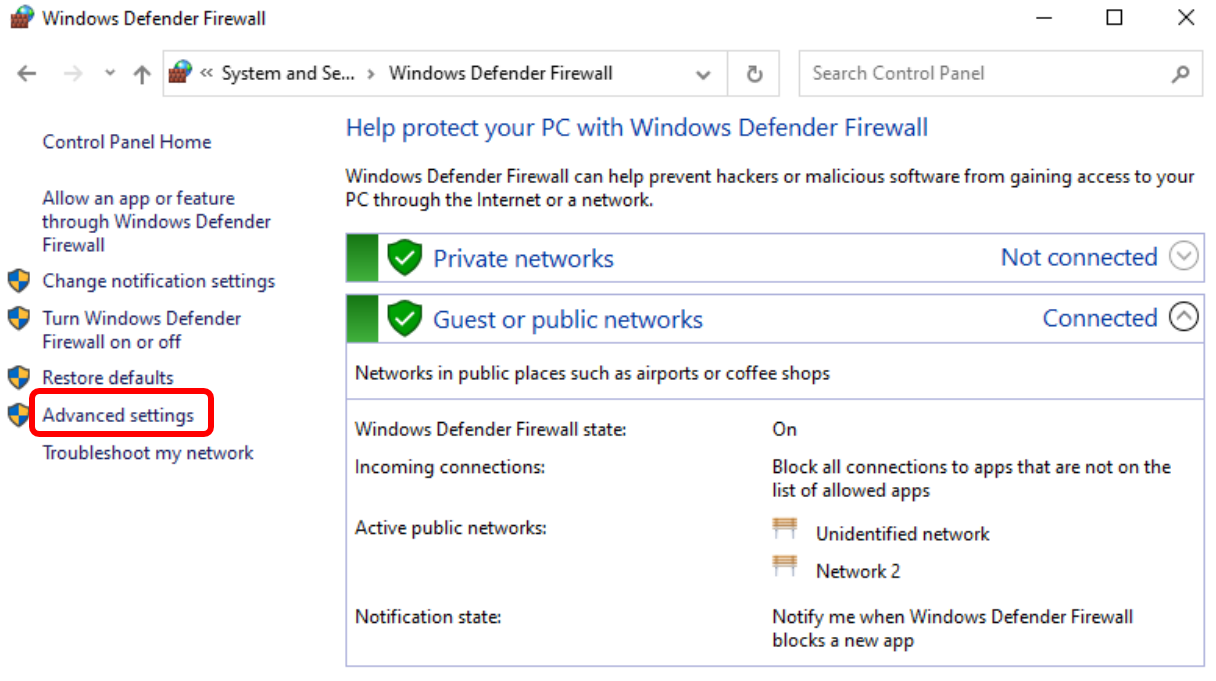Click the firewall icon in address bar

tap(181, 73)
